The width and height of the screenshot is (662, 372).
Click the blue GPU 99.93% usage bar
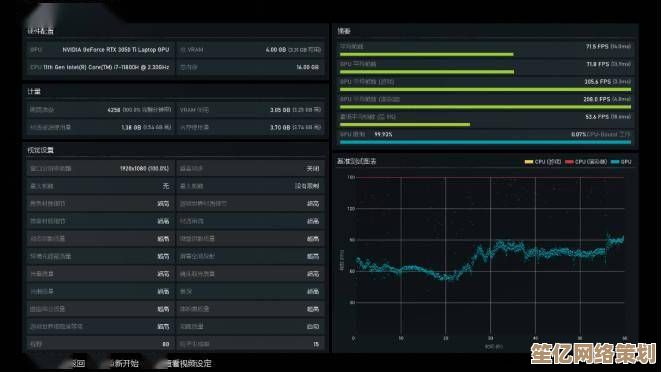click(486, 142)
